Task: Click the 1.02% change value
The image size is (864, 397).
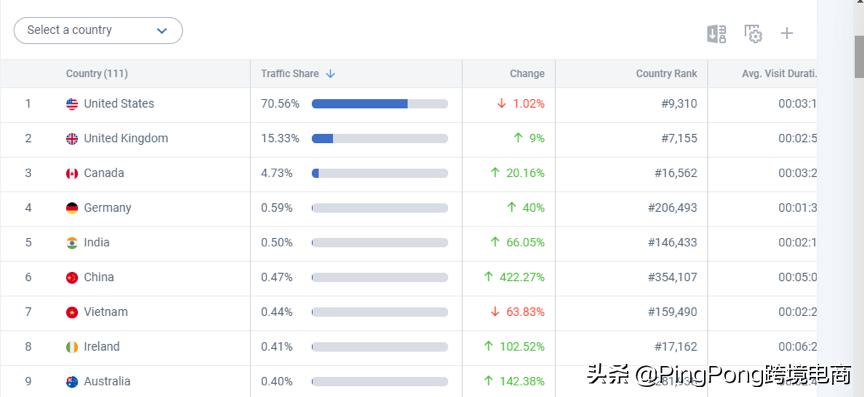Action: [528, 104]
